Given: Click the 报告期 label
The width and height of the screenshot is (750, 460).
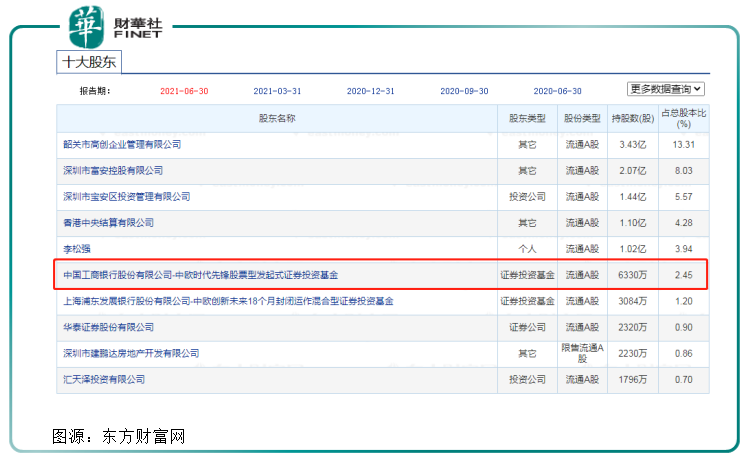Looking at the screenshot, I should pos(95,91).
